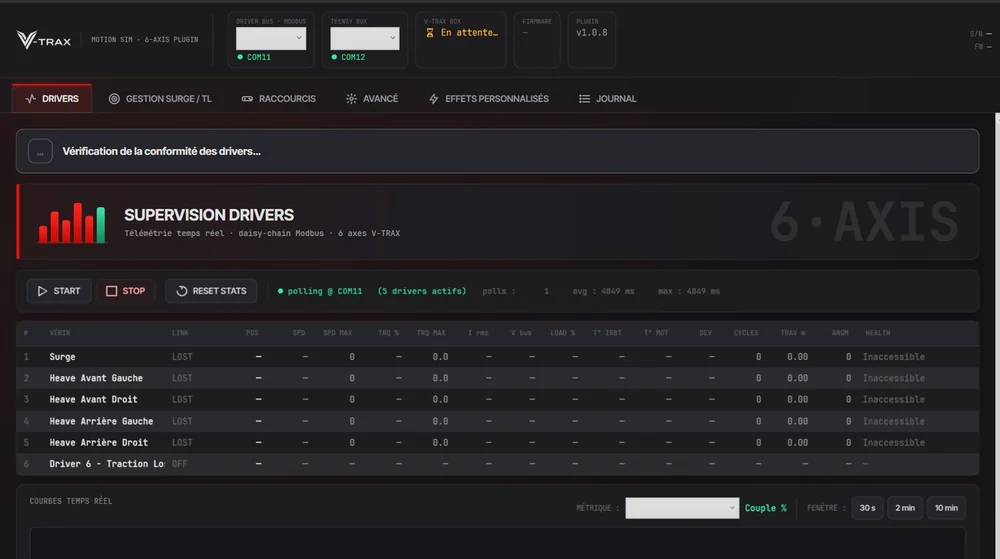Screen dimensions: 1000x559
Task: Select the Heave Arrière Droit row
Action: point(497,442)
